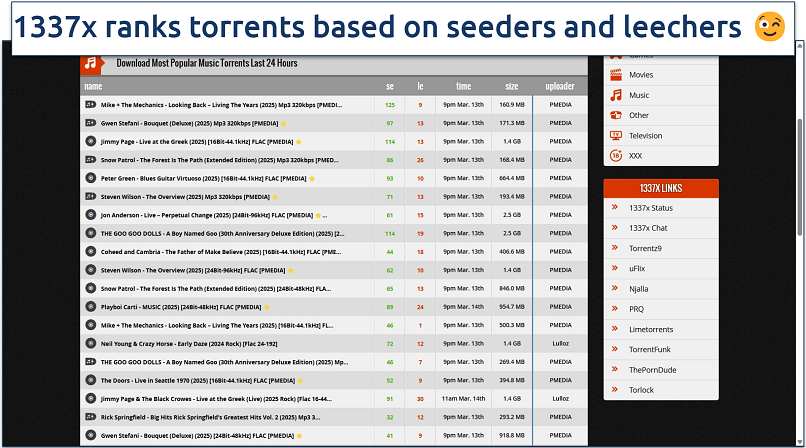Click the icon beside The Doors - Live in Seattle
The height and width of the screenshot is (448, 806).
(x=90, y=380)
